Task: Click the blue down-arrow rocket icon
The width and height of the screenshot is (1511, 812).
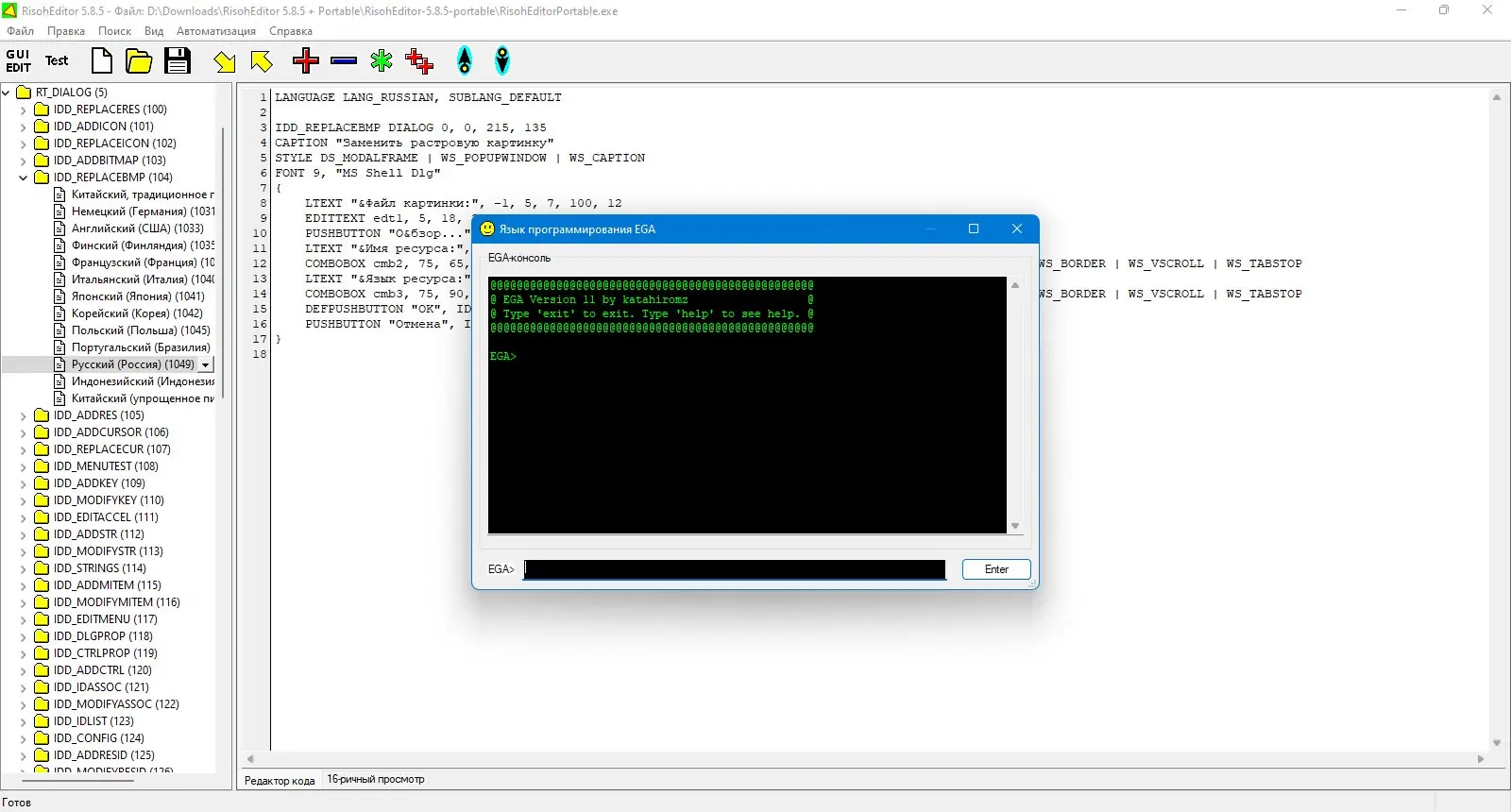Action: (502, 61)
